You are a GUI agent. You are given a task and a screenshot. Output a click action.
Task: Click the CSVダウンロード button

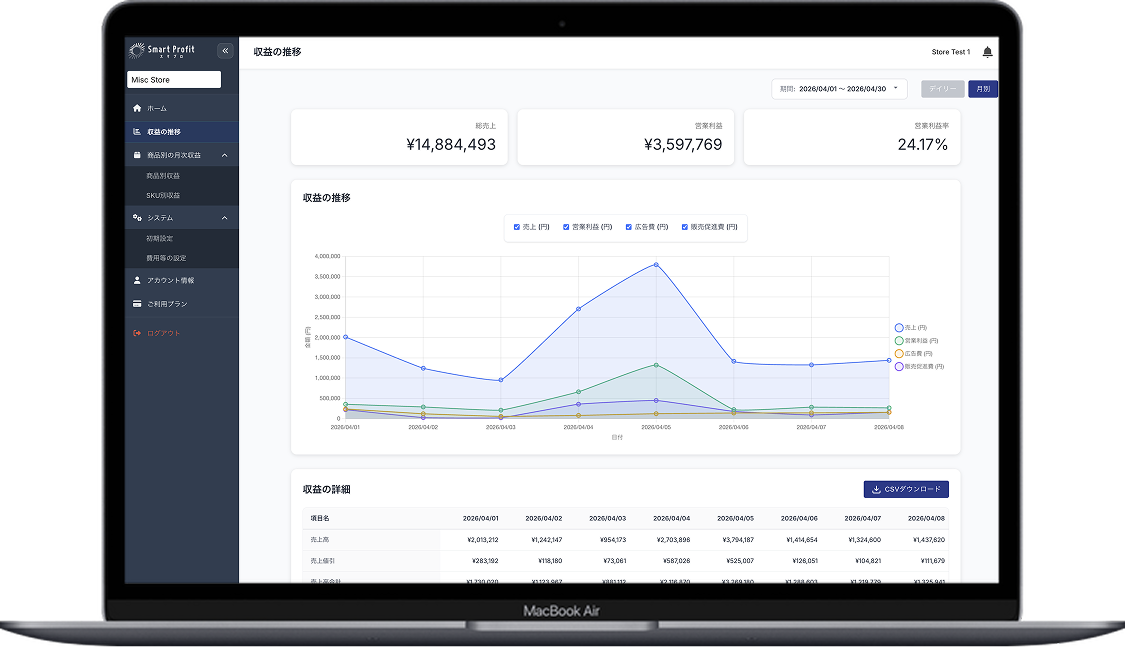(x=905, y=489)
